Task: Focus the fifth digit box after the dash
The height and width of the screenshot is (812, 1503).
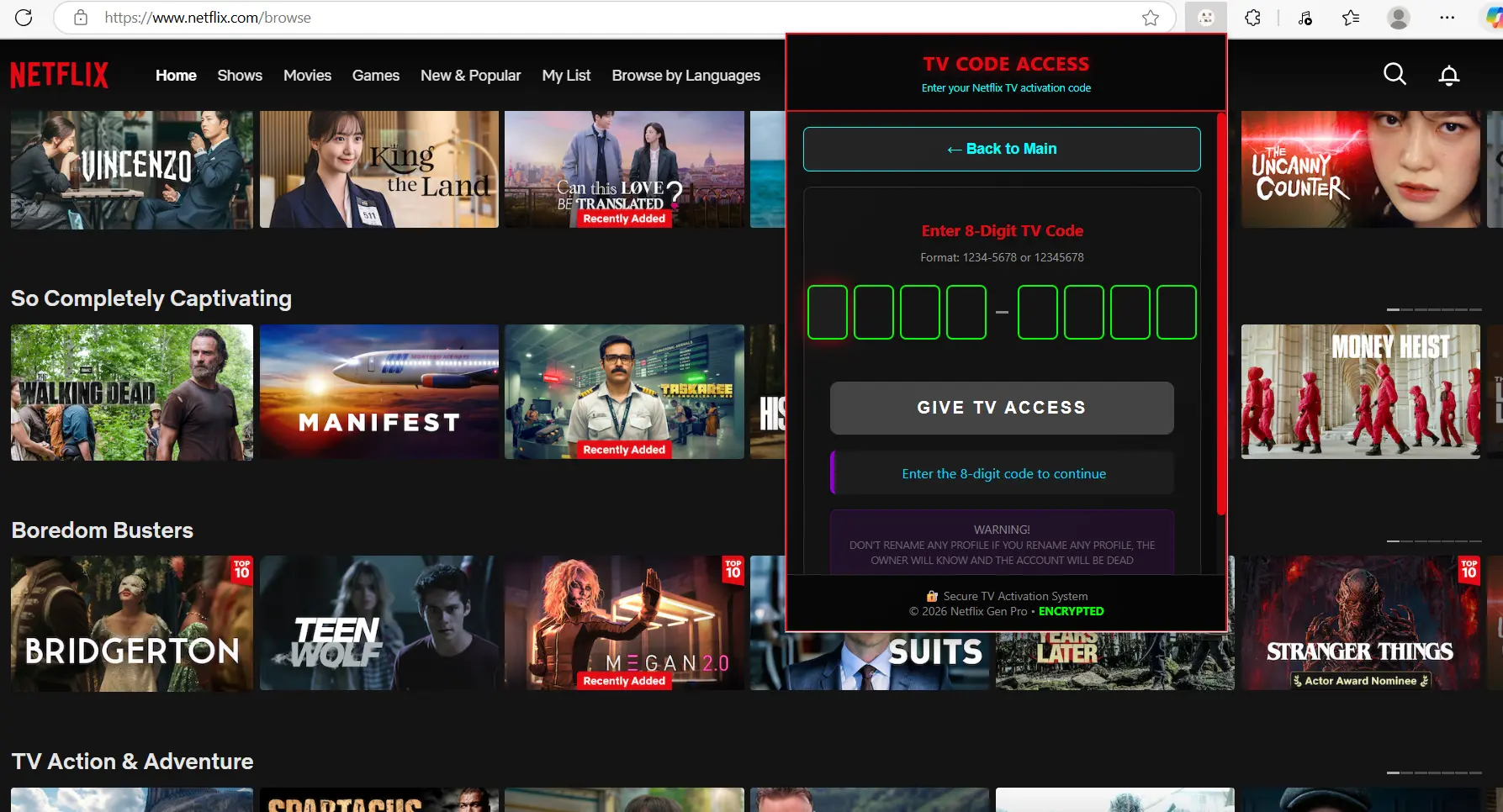Action: [1038, 312]
